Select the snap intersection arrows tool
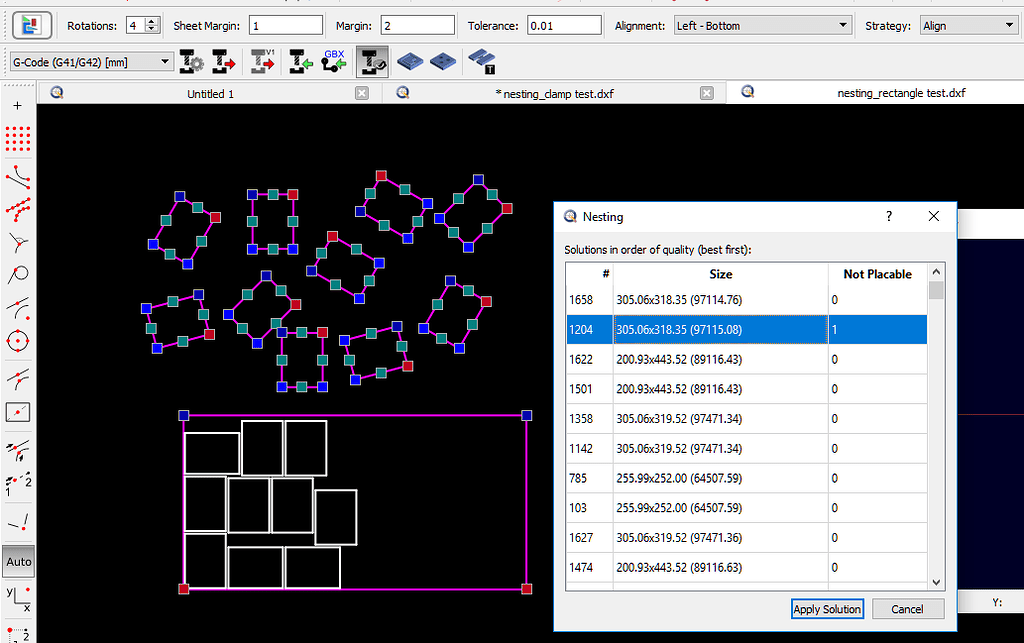The image size is (1024, 643). click(18, 450)
